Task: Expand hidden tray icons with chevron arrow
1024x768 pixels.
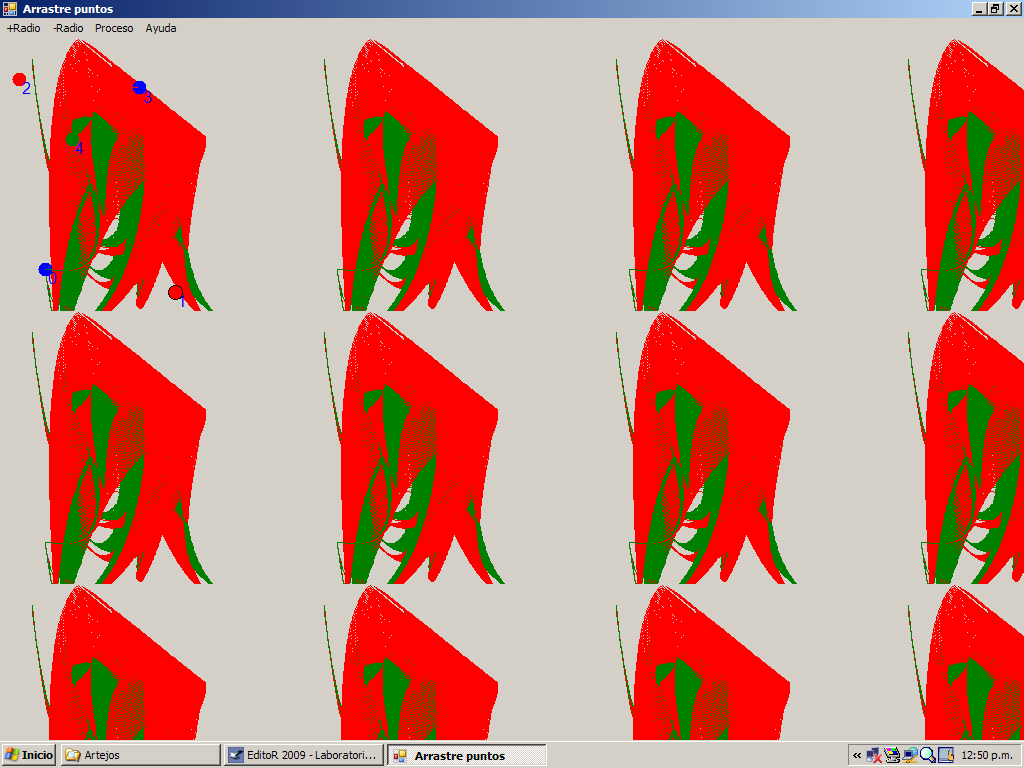Action: 857,756
